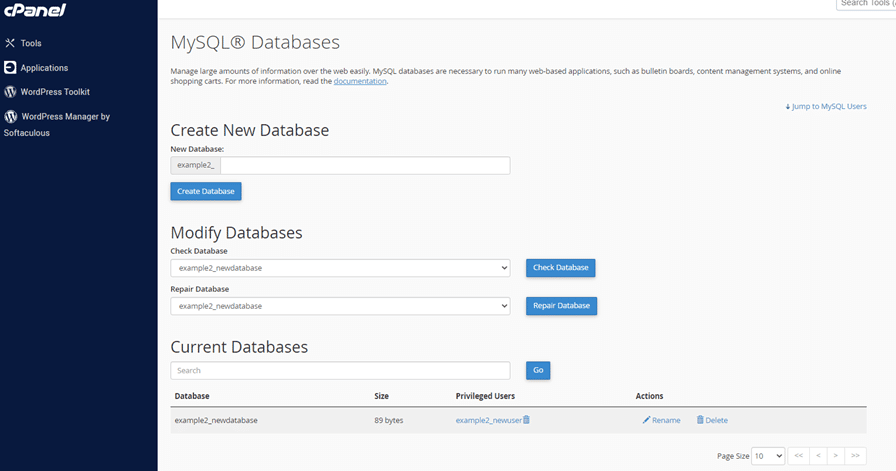Click the Size column header
The width and height of the screenshot is (896, 471).
[381, 396]
